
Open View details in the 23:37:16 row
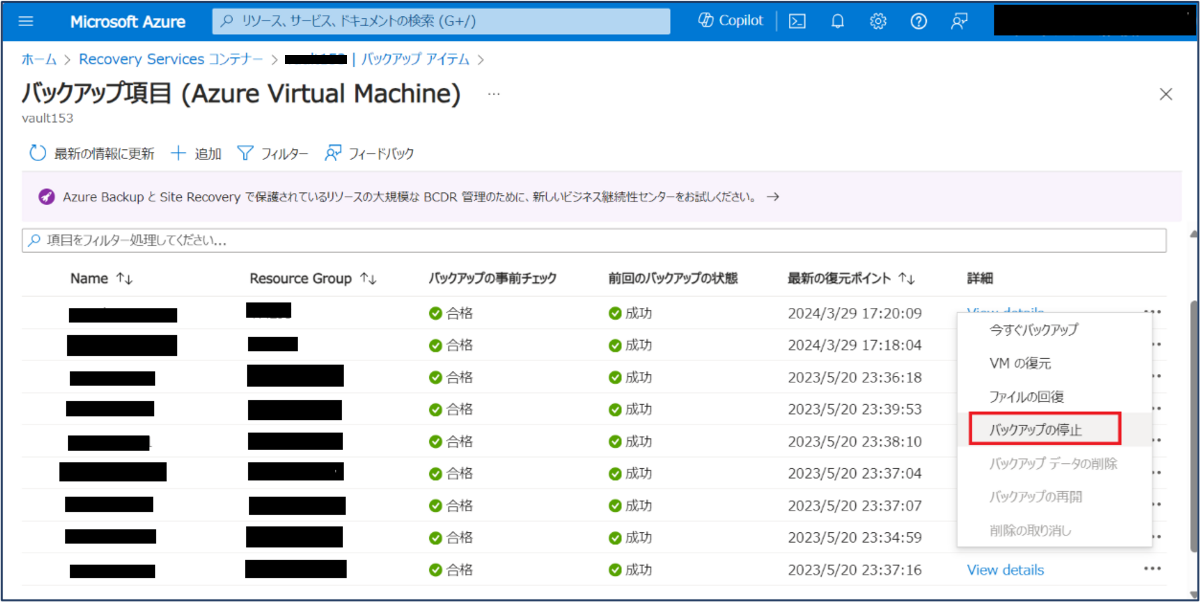(x=1005, y=570)
